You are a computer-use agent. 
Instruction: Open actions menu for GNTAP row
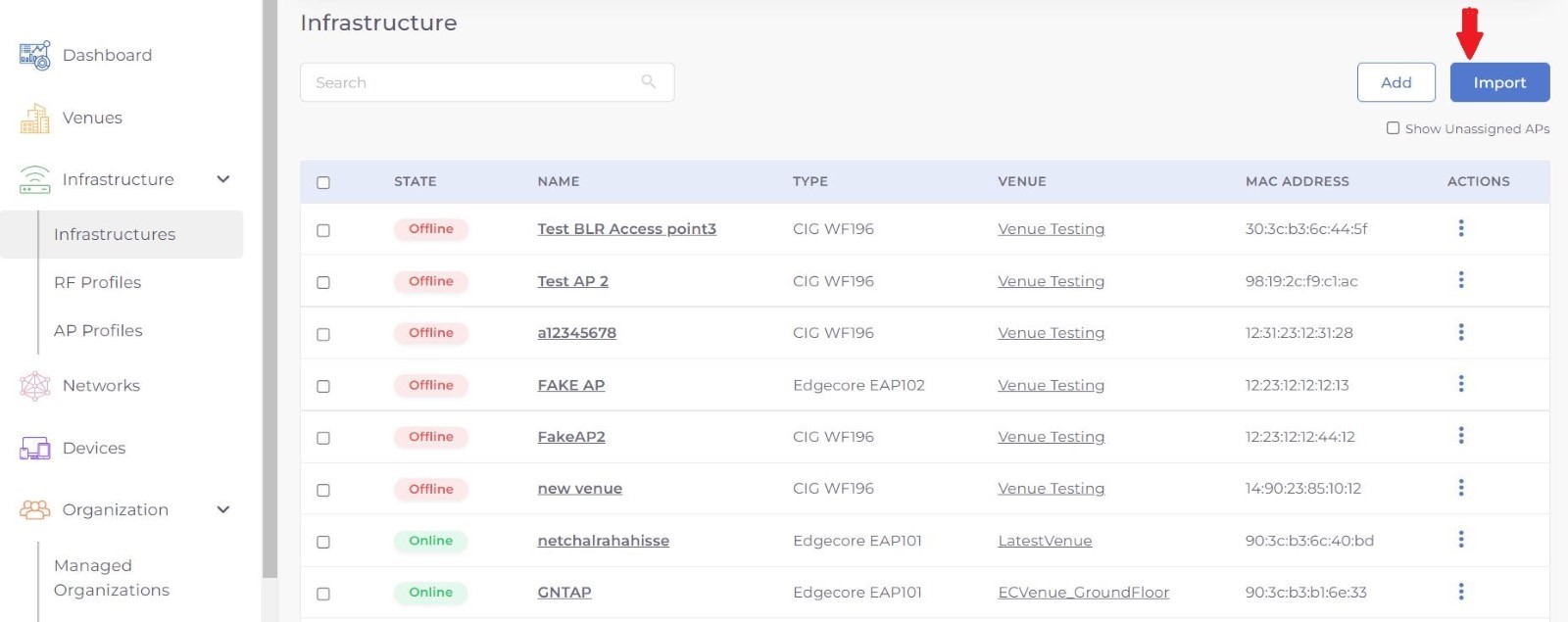tap(1460, 592)
